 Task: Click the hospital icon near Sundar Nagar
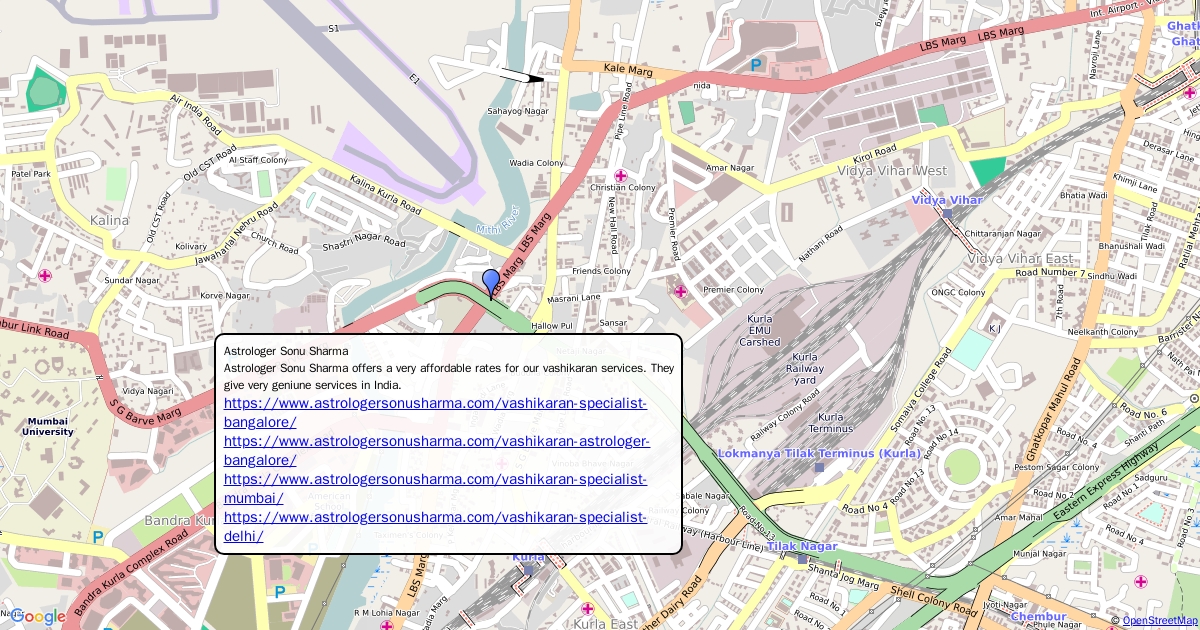(44, 275)
